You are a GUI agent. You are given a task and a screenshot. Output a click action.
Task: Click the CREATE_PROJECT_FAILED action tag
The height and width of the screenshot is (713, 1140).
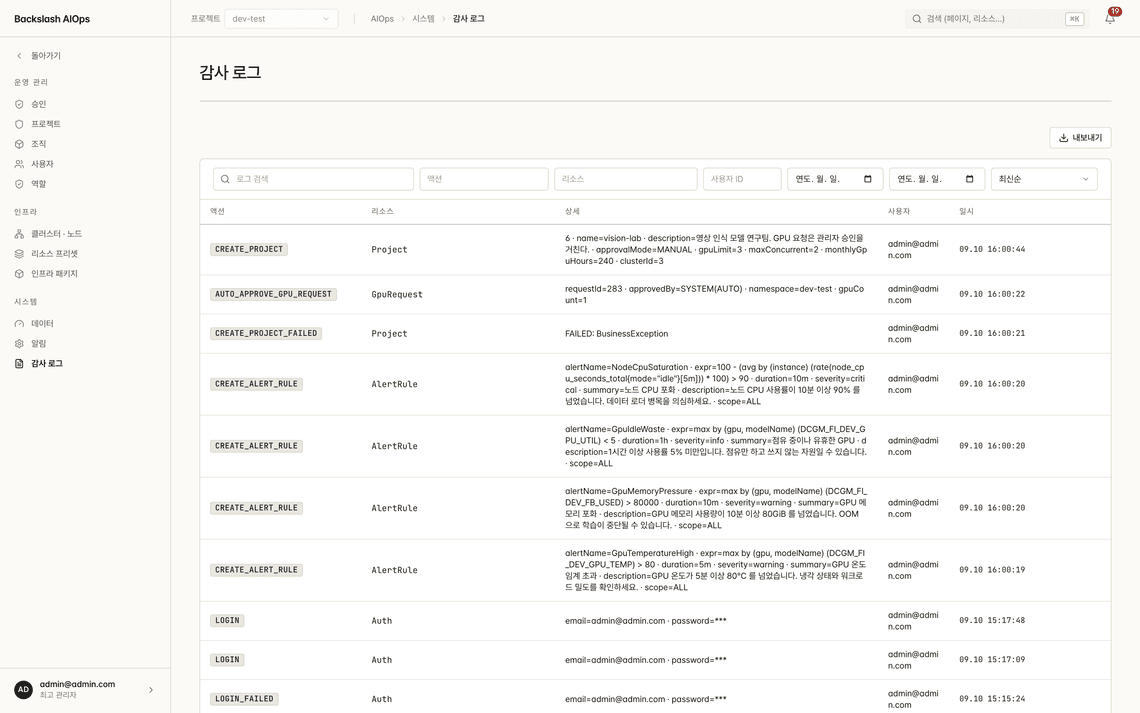point(266,334)
